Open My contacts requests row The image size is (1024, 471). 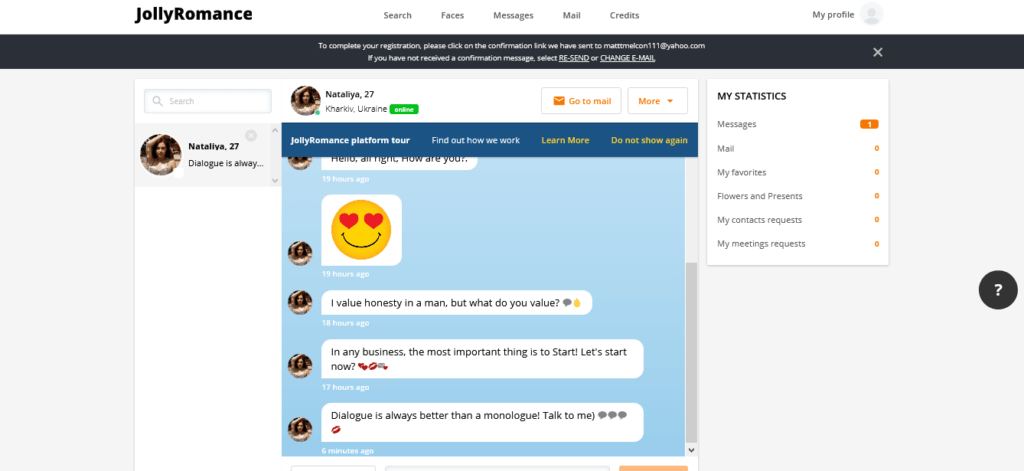(x=797, y=220)
